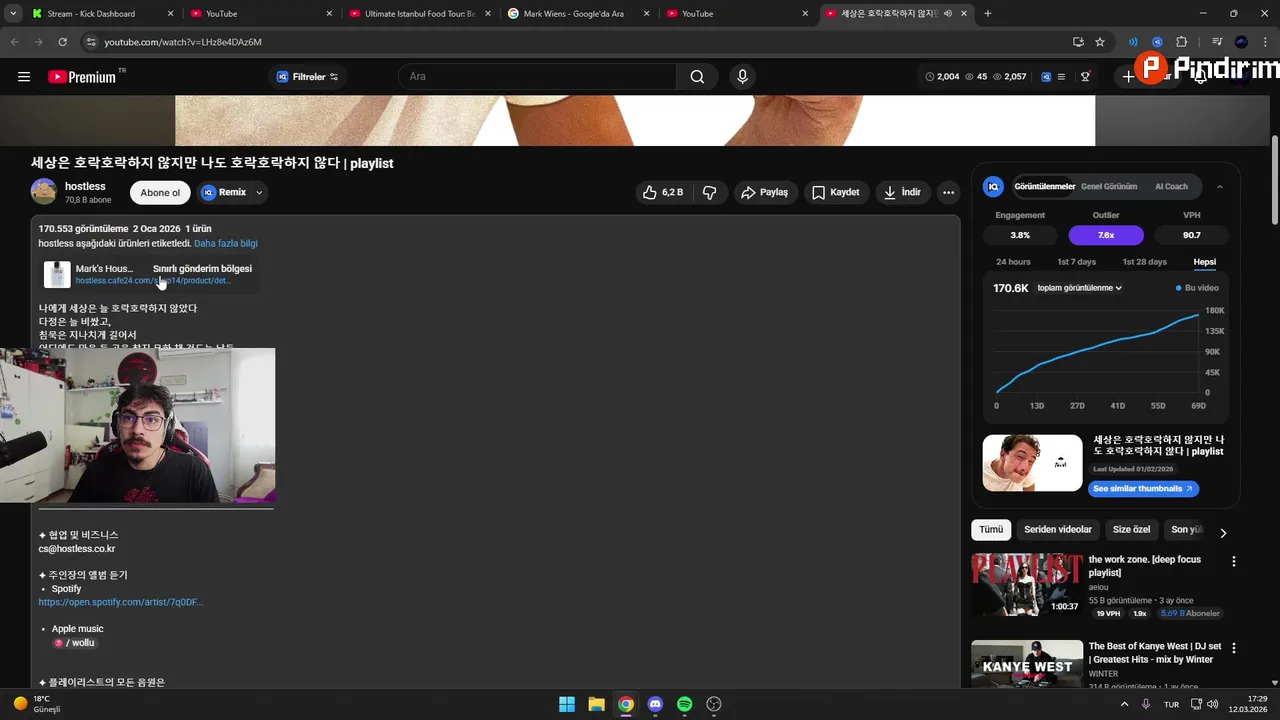
Task: Select Seriden videolar filter chip
Action: (1058, 529)
